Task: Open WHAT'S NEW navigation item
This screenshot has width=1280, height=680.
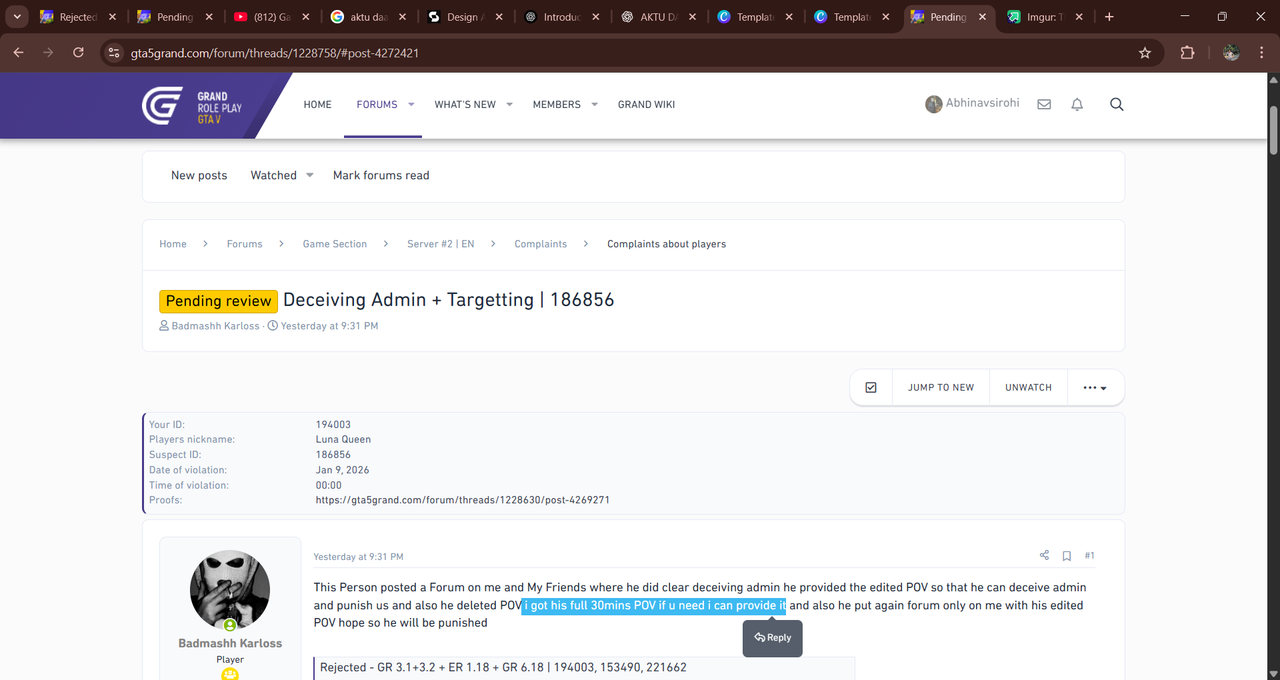Action: click(465, 104)
